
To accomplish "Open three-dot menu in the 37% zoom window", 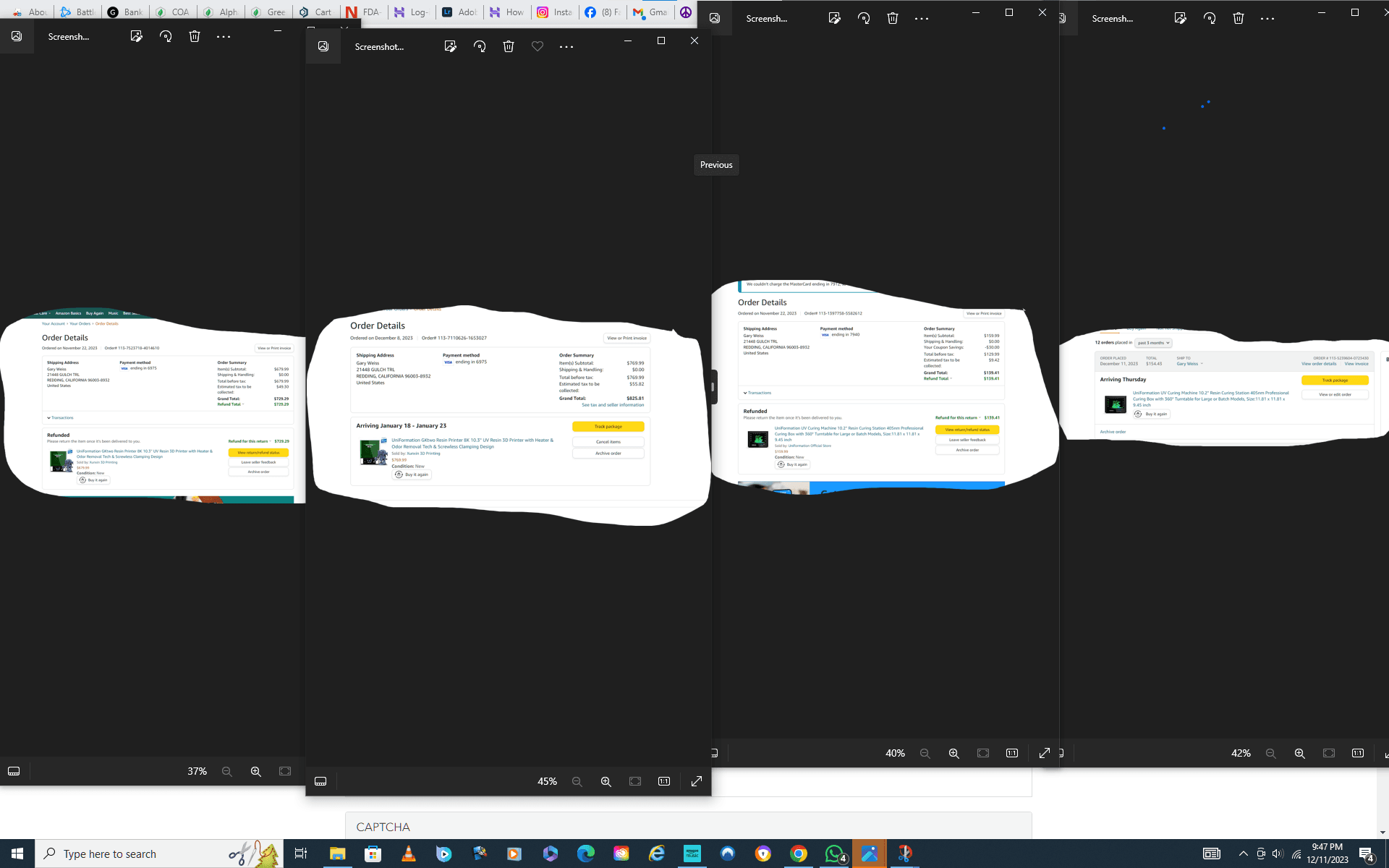I will click(223, 36).
